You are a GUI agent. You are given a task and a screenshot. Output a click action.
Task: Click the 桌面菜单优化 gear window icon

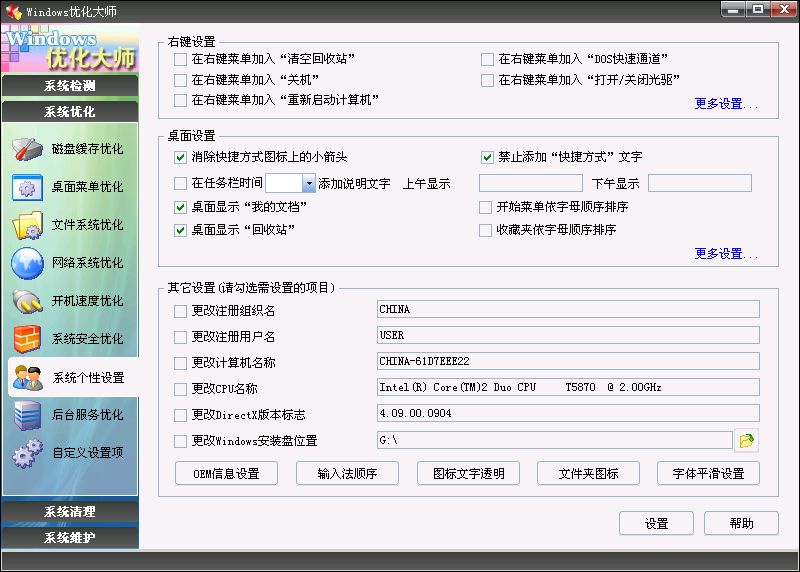[x=27, y=187]
